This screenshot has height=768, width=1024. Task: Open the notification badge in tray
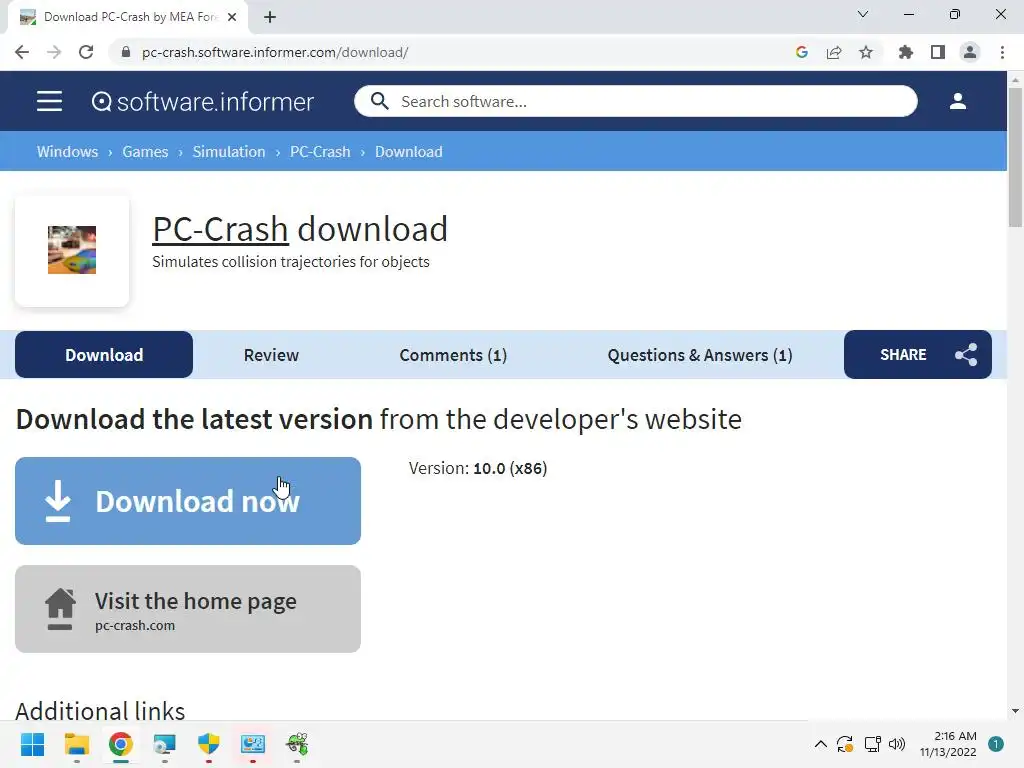pyautogui.click(x=996, y=744)
